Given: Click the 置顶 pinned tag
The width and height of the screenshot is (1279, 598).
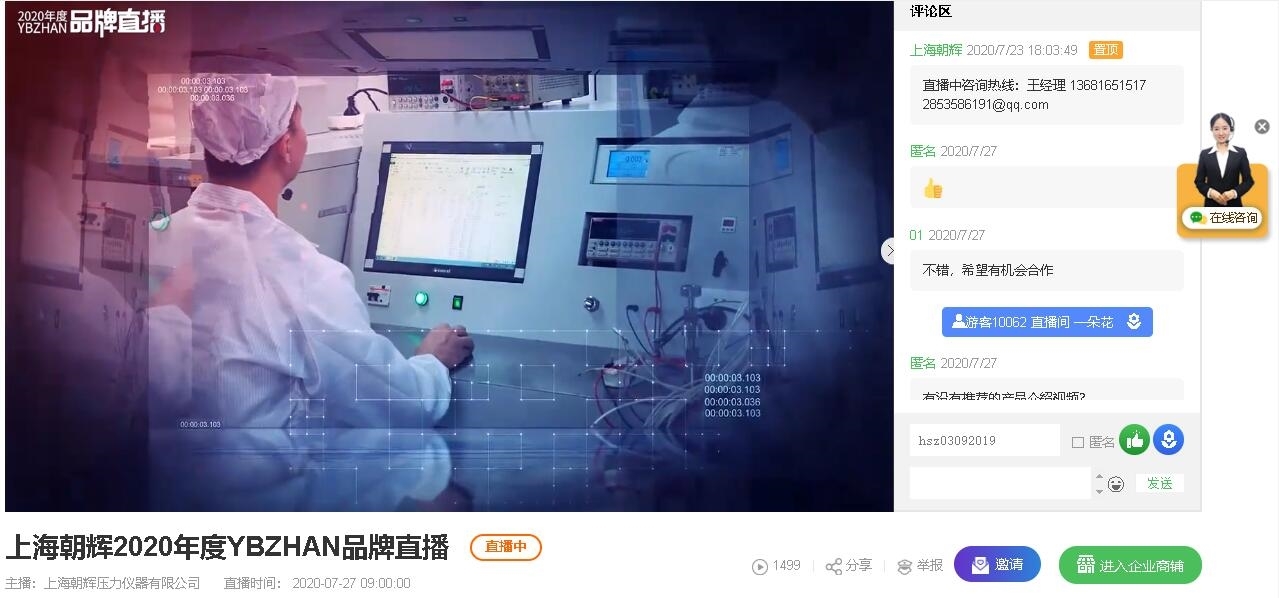Looking at the screenshot, I should 1105,50.
